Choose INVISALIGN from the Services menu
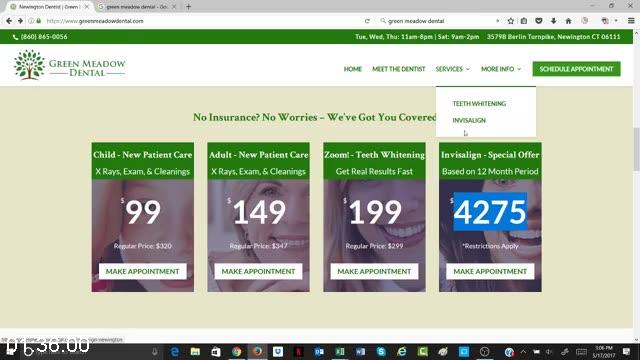The height and width of the screenshot is (360, 640). point(469,120)
